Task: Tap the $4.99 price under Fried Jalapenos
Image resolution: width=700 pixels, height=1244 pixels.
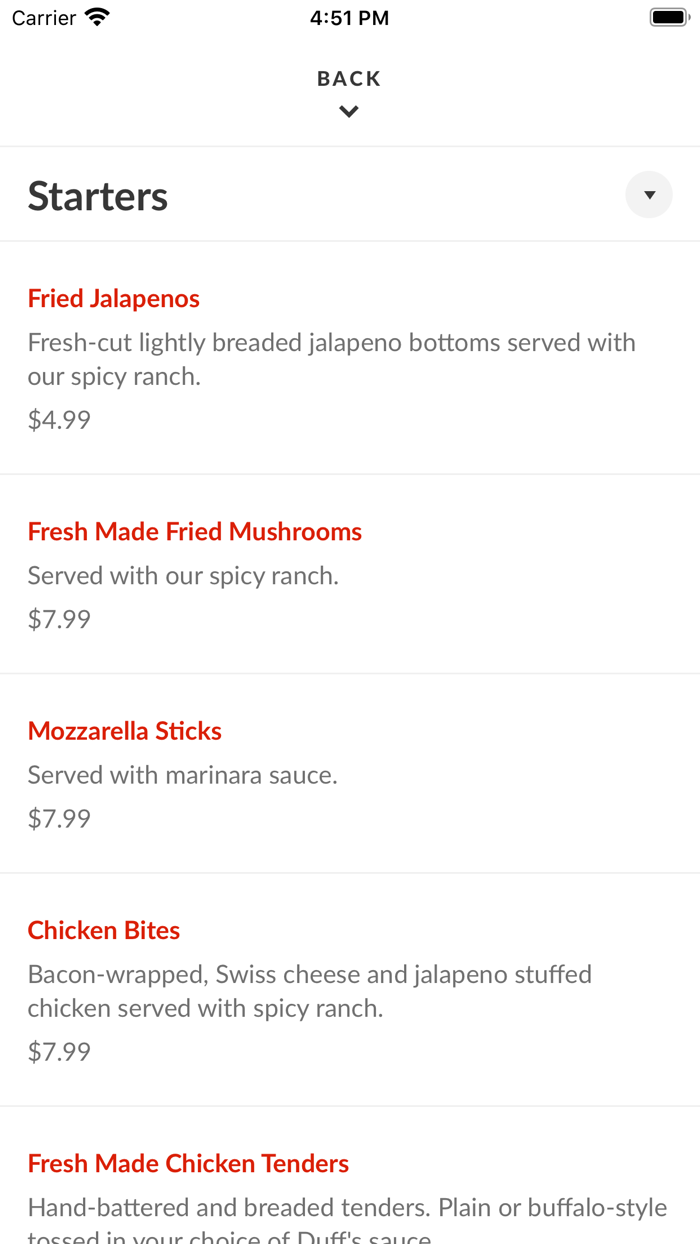Action: [x=58, y=419]
